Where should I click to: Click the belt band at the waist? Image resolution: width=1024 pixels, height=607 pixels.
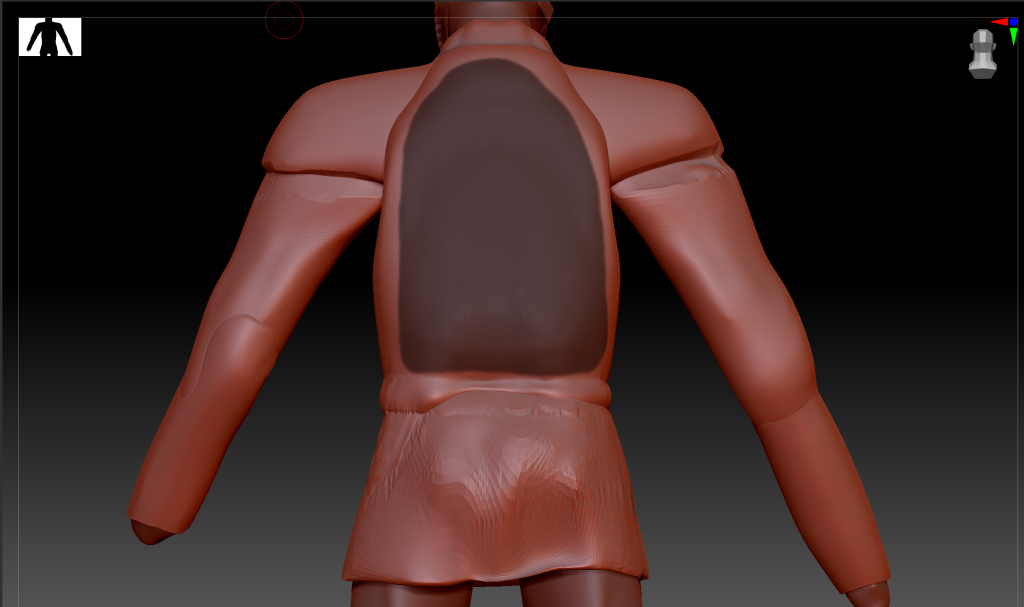pos(497,389)
